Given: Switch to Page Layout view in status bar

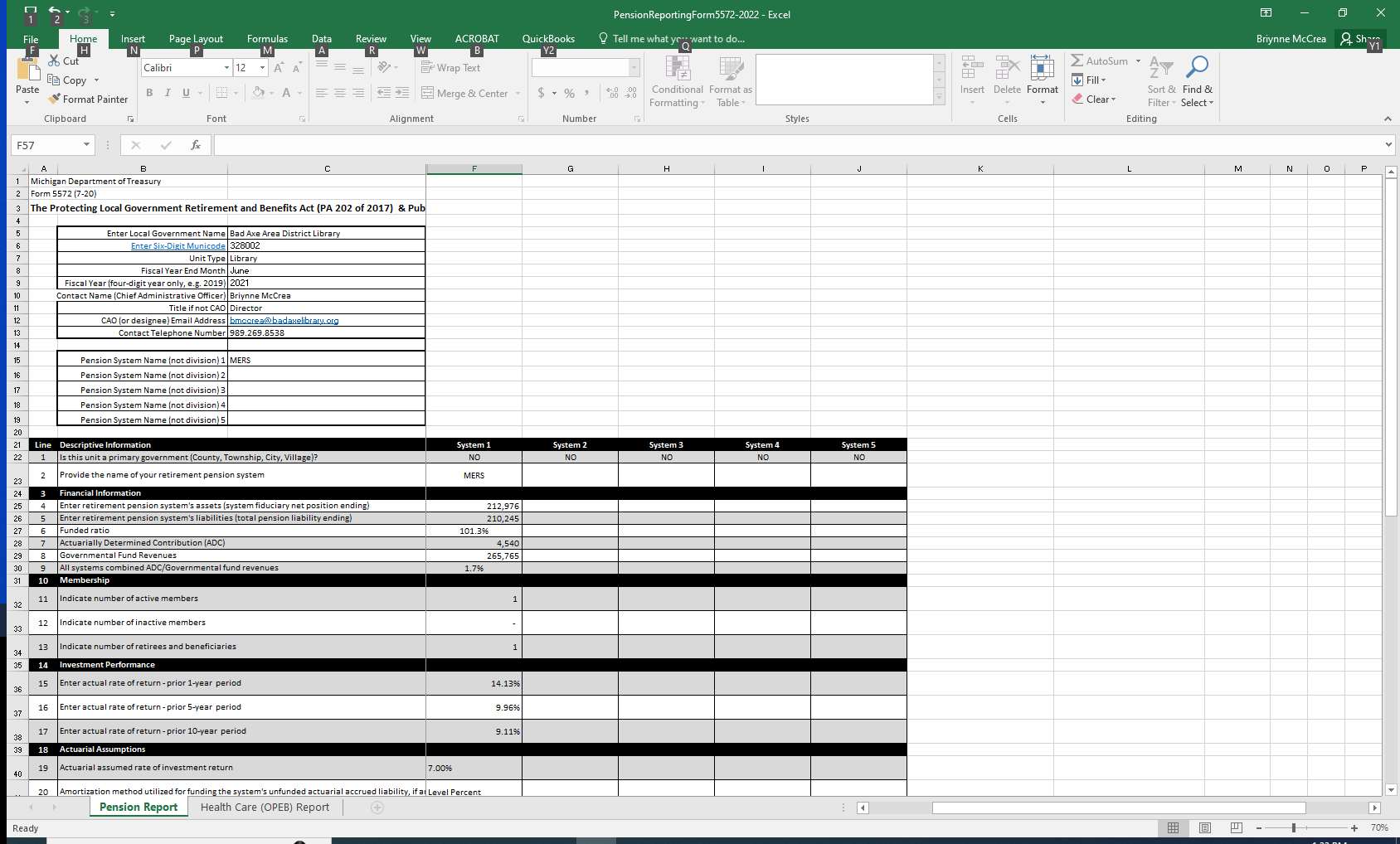Looking at the screenshot, I should [x=1205, y=827].
